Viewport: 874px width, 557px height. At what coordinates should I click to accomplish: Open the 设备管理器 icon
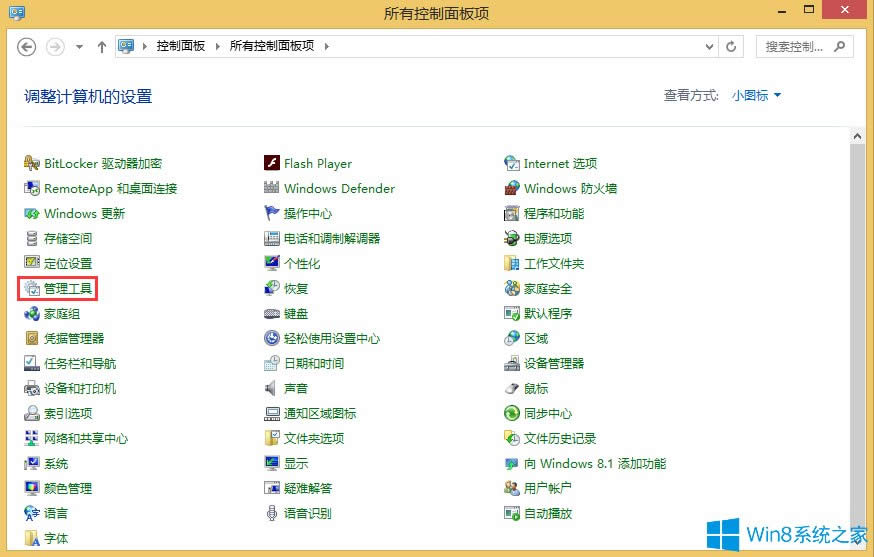coord(512,364)
